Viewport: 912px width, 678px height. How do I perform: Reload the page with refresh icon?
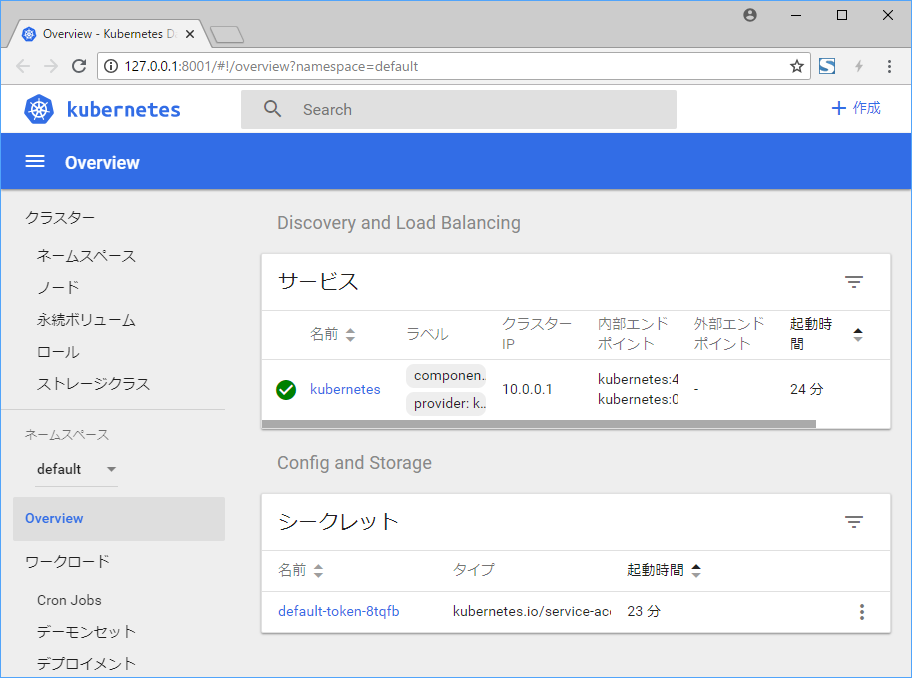tap(79, 66)
